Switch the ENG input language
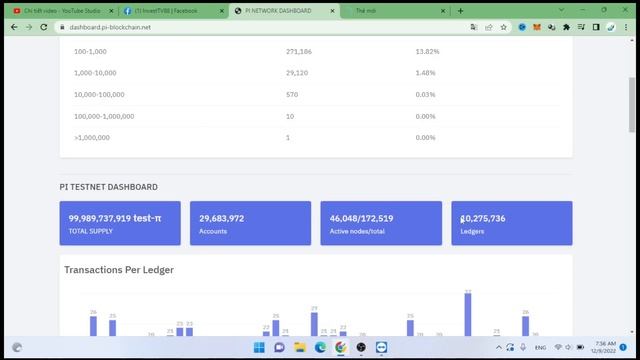Image resolution: width=640 pixels, height=360 pixels. [x=540, y=348]
